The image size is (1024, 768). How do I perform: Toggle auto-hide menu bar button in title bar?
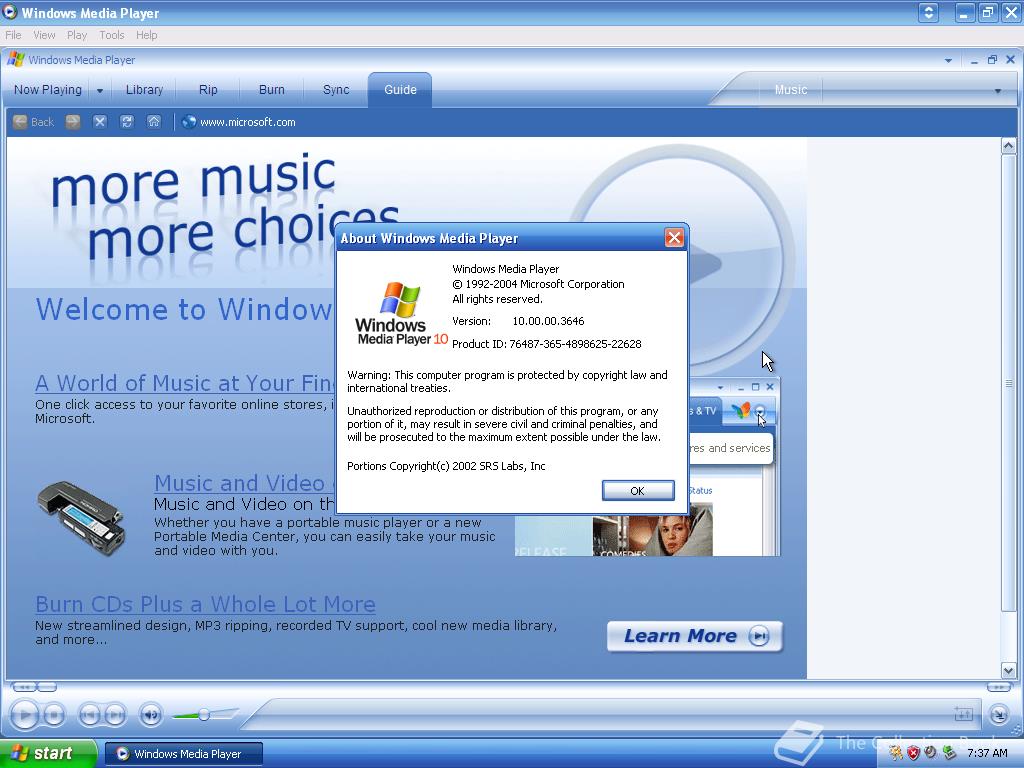pos(928,12)
